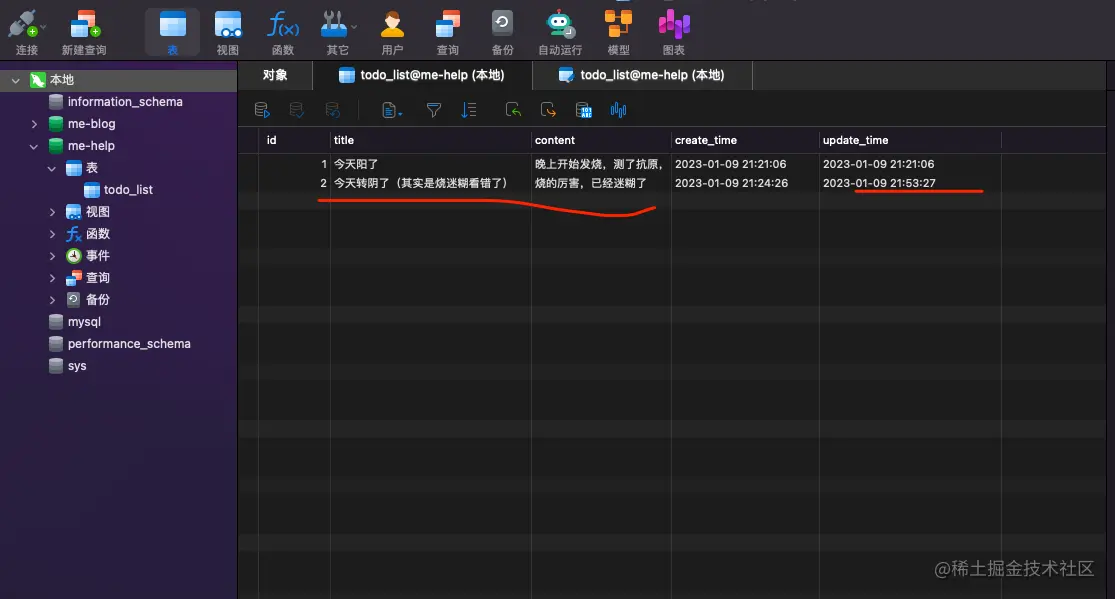
Task: Select the title cell 今天转阴了（其实是烧迷糊看错了）
Action: point(431,183)
